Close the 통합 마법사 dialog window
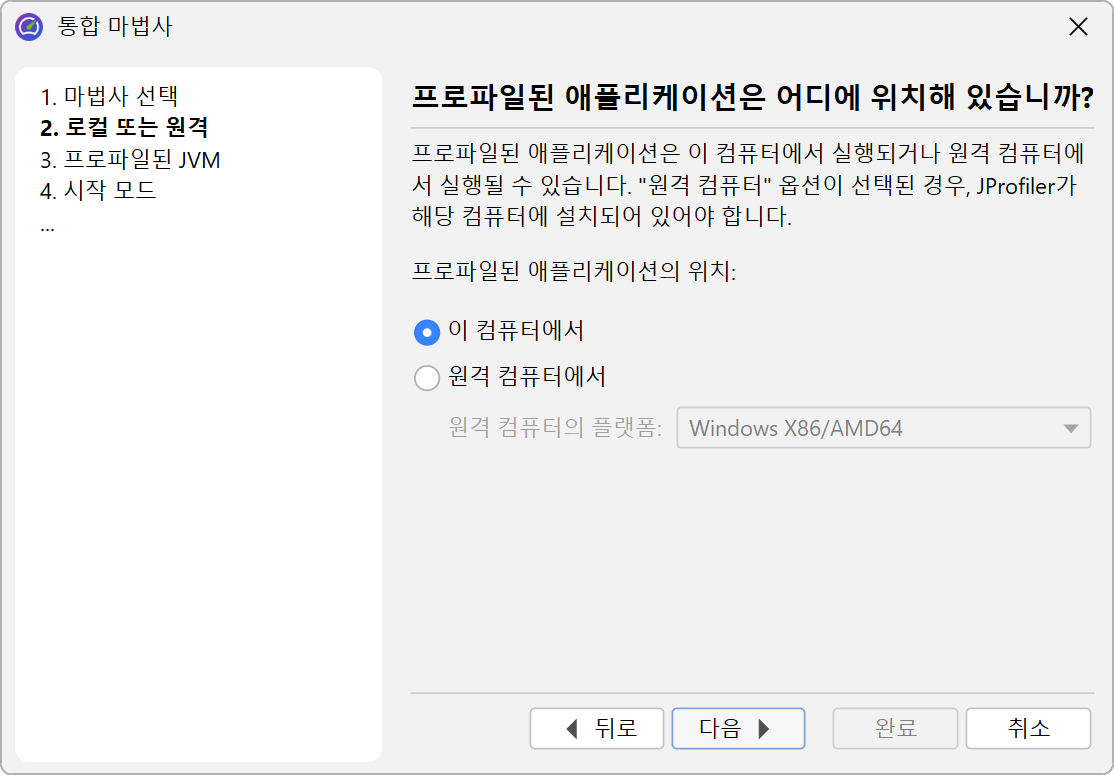 tap(1078, 27)
